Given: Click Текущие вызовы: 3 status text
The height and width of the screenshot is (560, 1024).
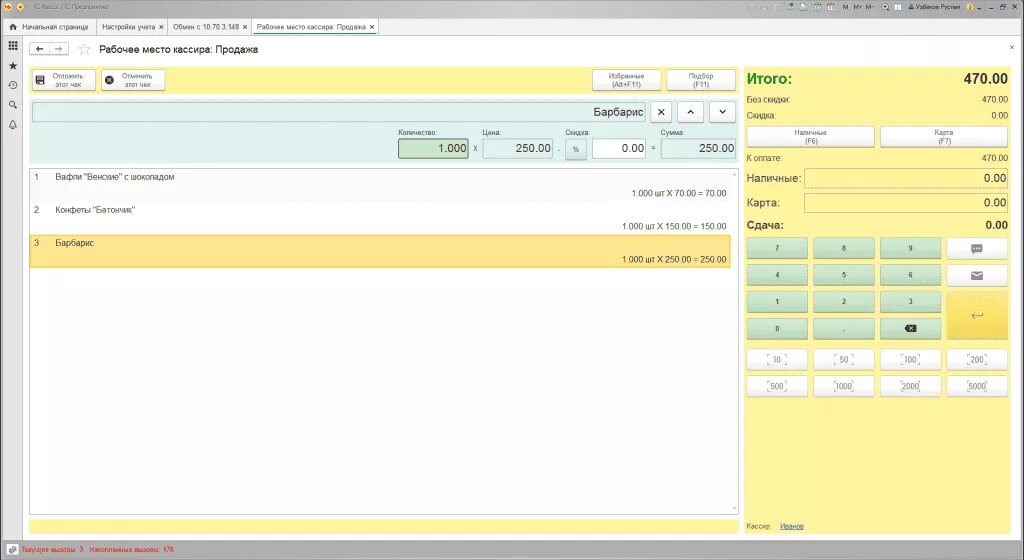Looking at the screenshot, I should coord(52,550).
